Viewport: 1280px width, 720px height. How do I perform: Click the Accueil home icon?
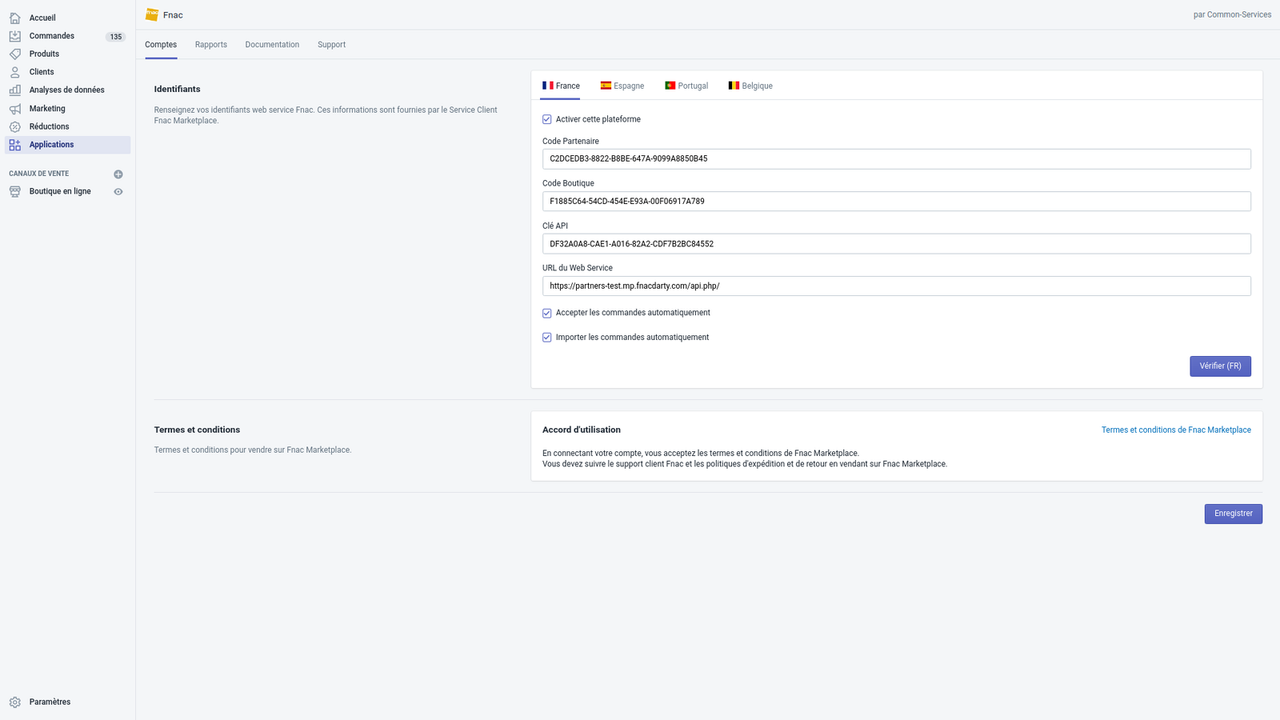(15, 18)
